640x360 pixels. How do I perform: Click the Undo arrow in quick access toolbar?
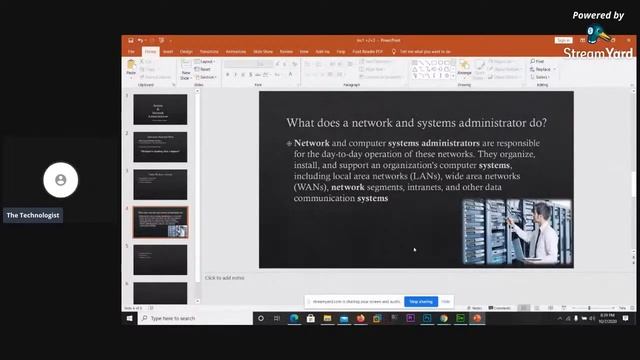[x=140, y=40]
